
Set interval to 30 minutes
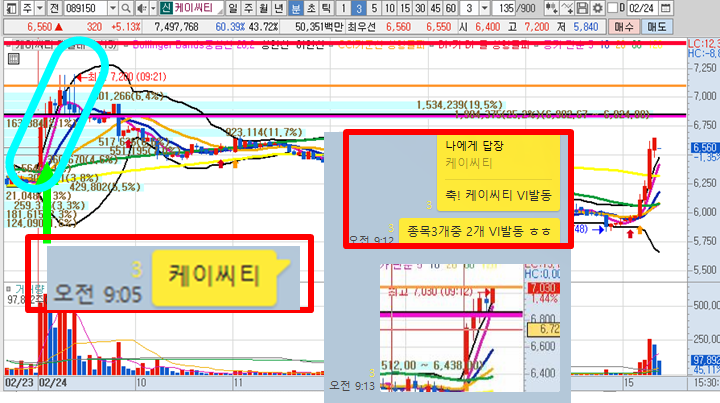(420, 8)
